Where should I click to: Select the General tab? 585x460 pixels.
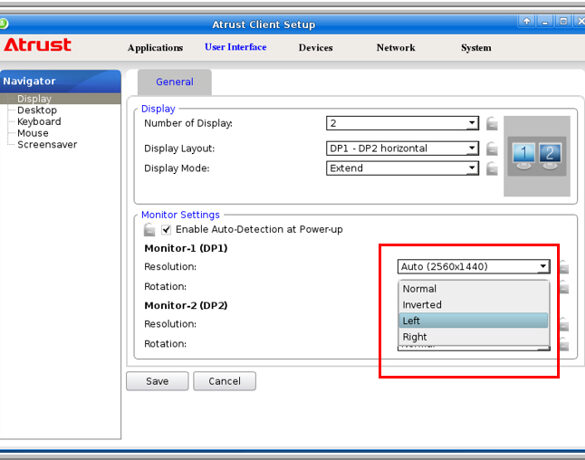[x=175, y=82]
